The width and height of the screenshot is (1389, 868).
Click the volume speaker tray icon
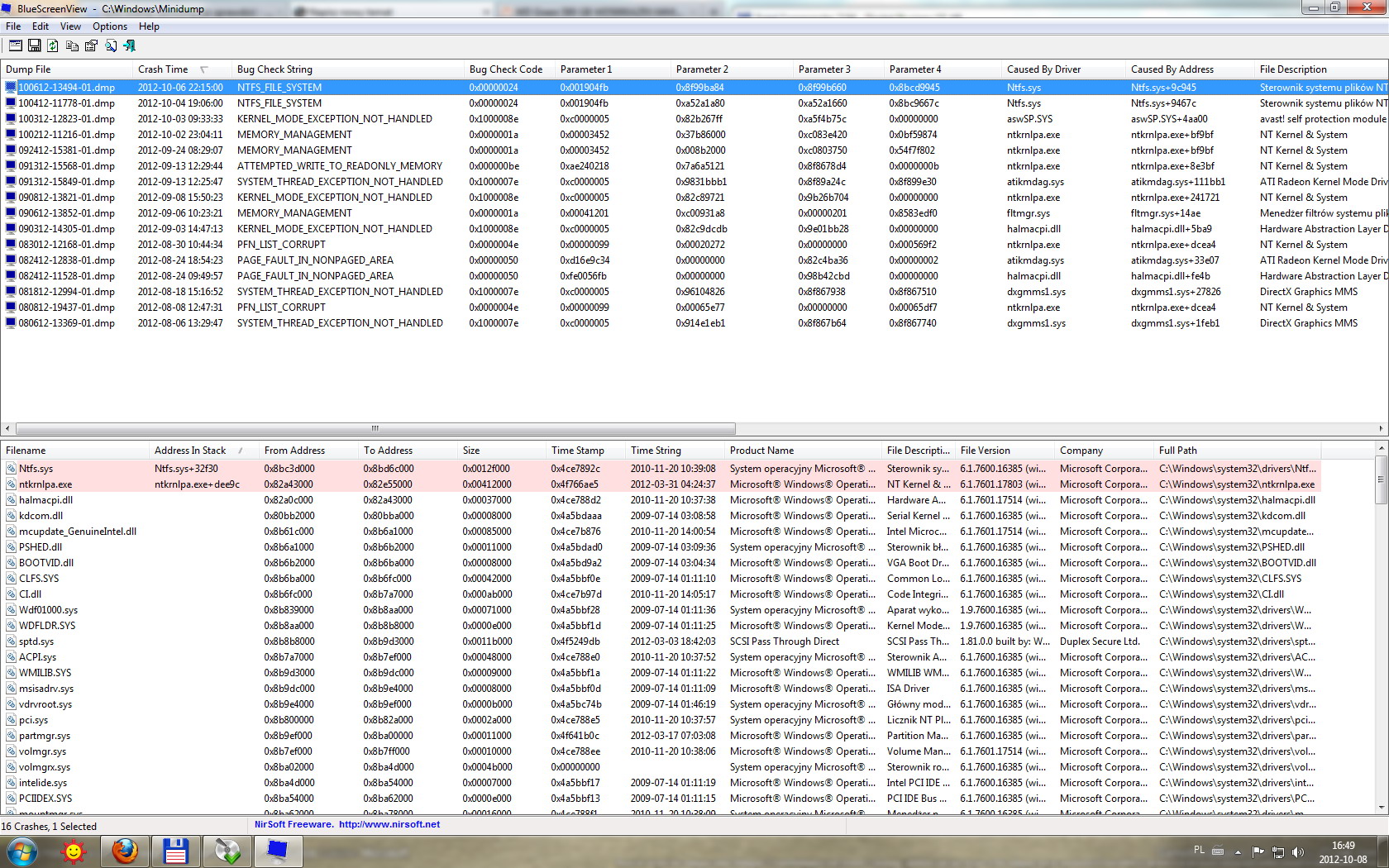click(1298, 852)
